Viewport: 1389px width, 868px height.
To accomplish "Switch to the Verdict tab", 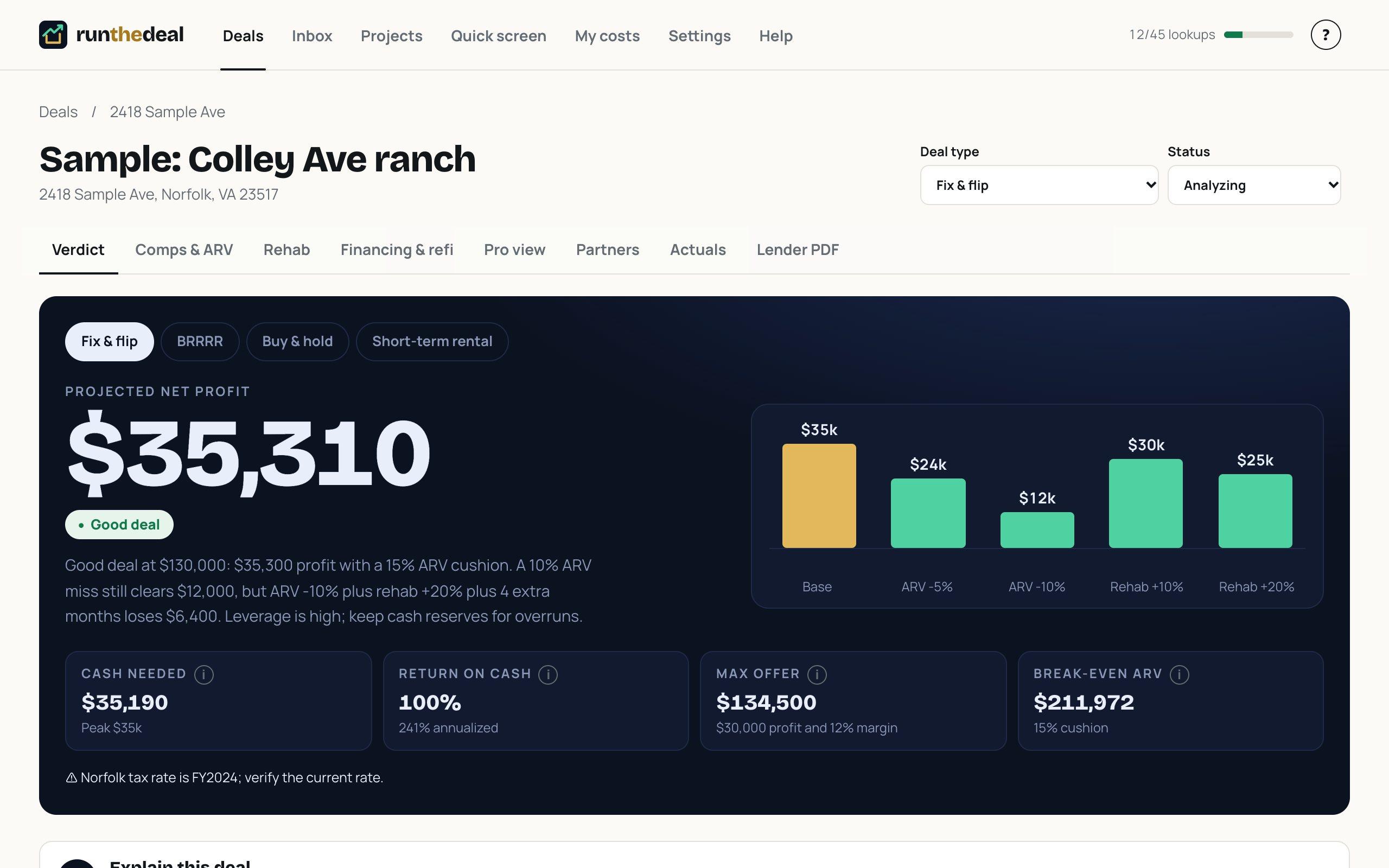I will (78, 250).
